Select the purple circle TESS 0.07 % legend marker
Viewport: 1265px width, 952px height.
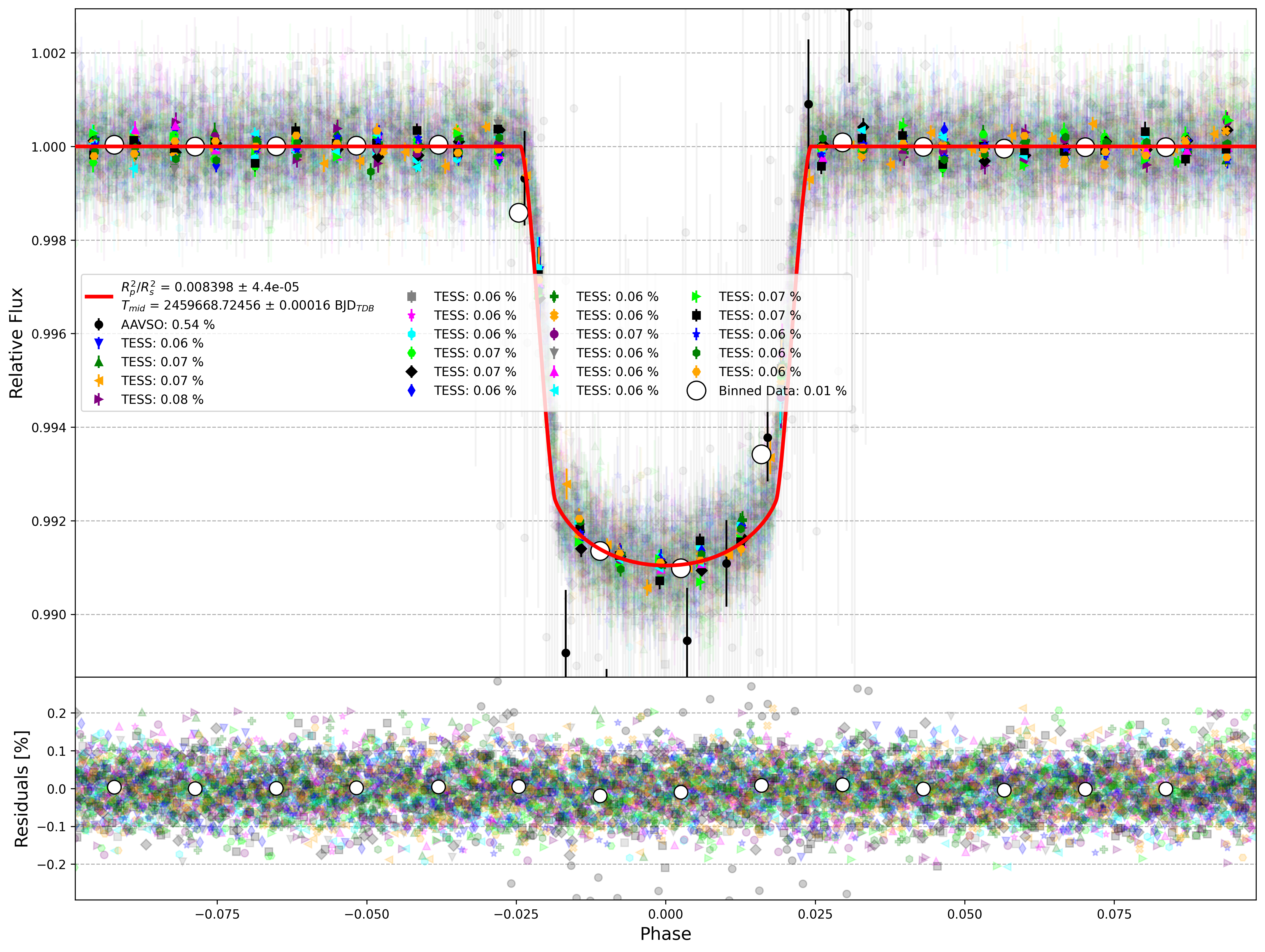tap(553, 334)
